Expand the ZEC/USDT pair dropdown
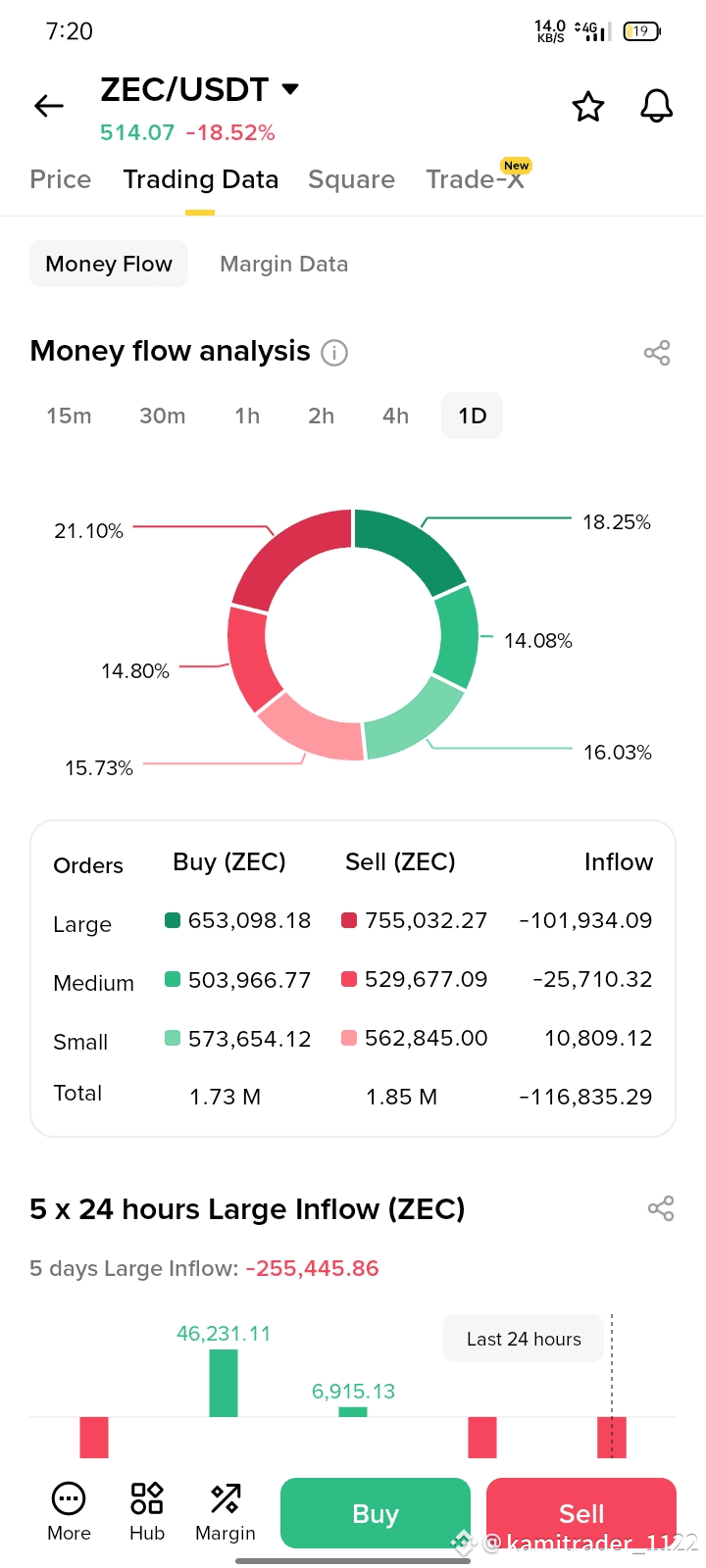This screenshot has height=1568, width=706. [x=290, y=89]
